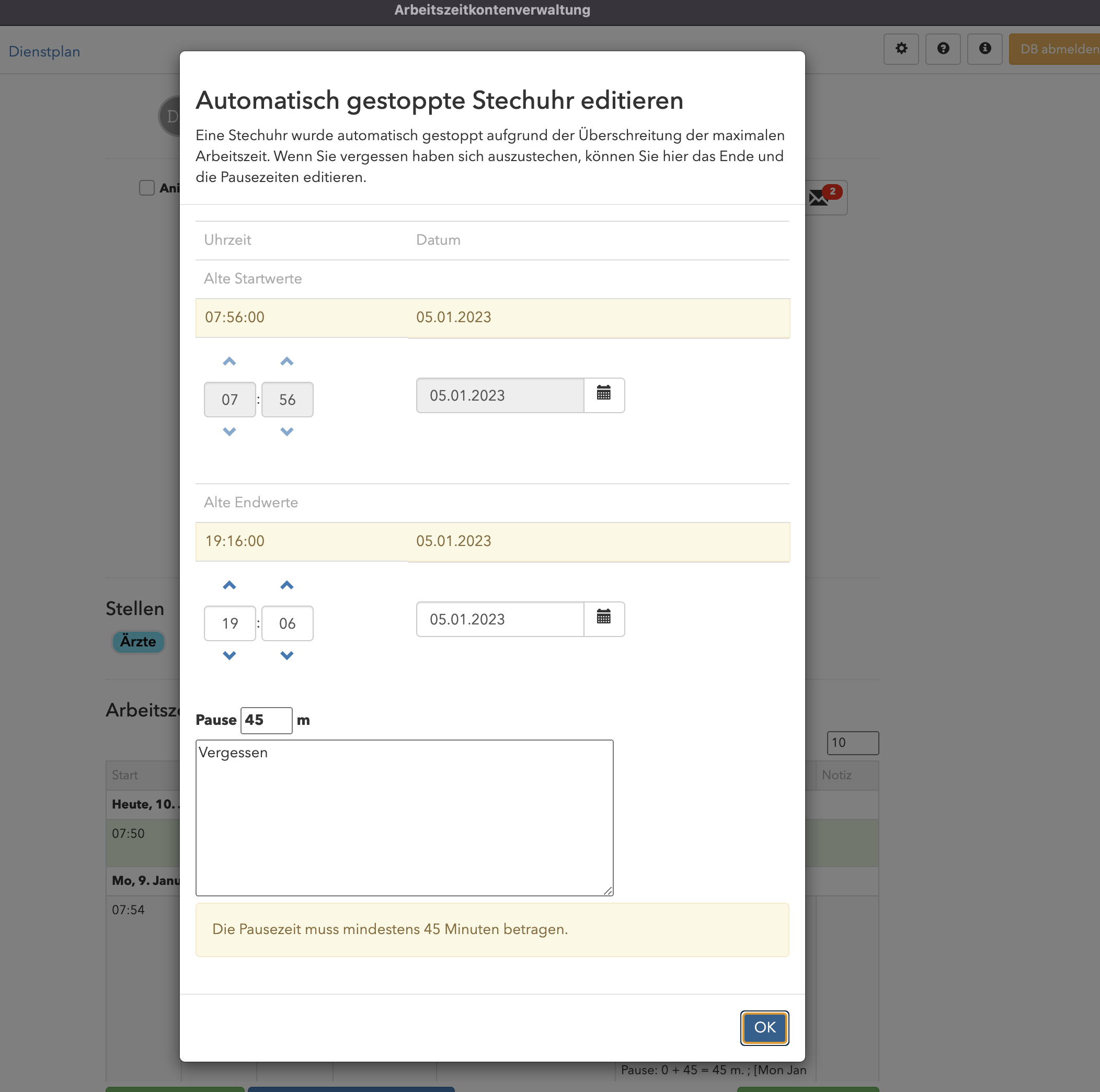Increase the end minute above 06
The width and height of the screenshot is (1100, 1092).
tap(287, 585)
